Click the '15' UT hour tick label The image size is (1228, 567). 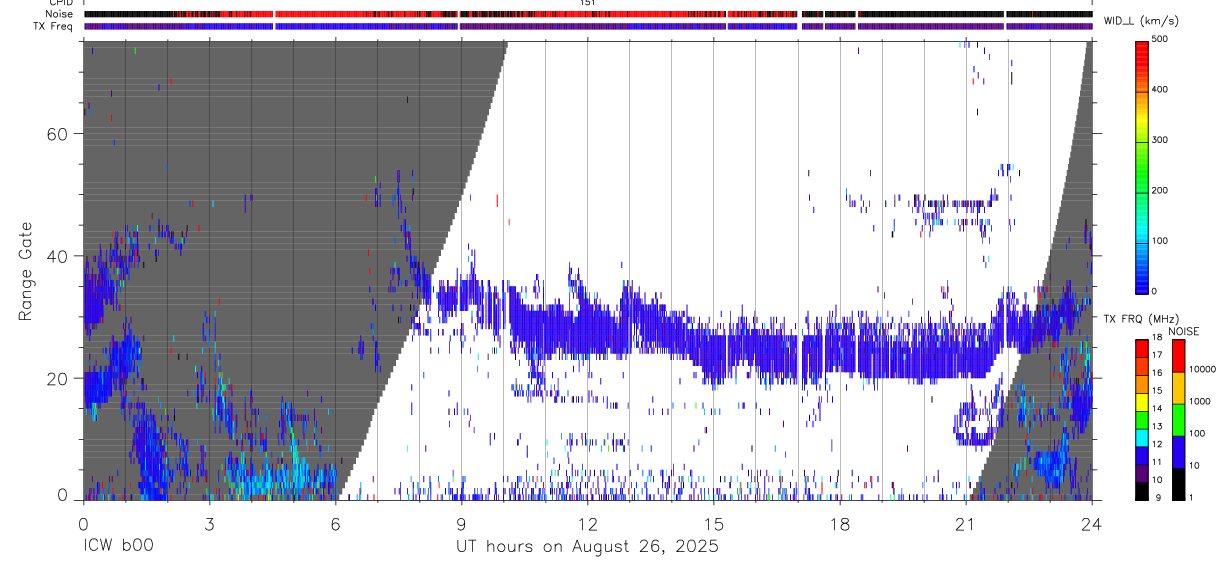point(714,523)
